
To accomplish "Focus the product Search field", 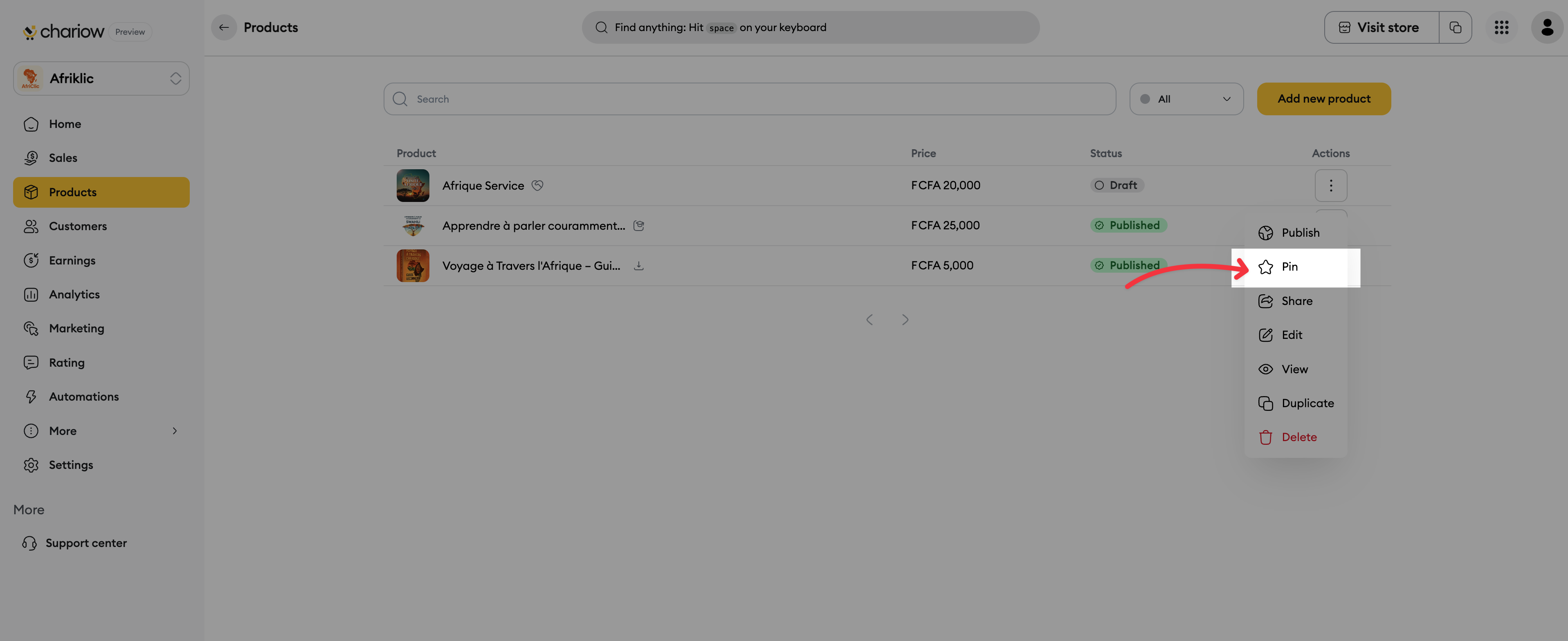I will click(749, 99).
